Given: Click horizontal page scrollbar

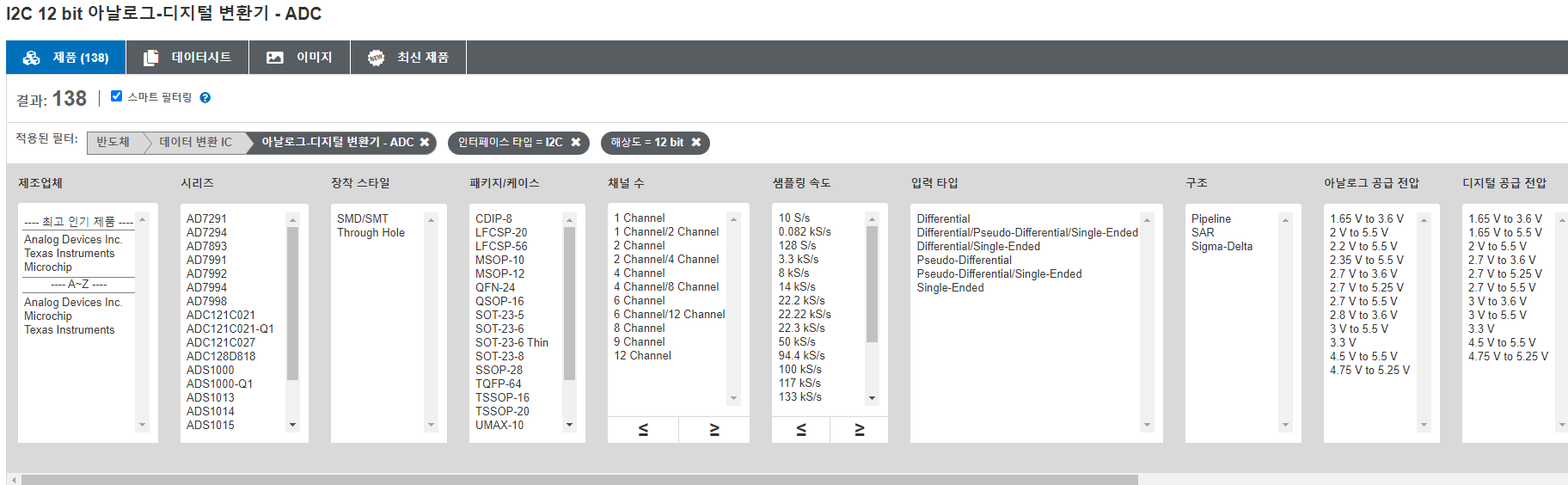Looking at the screenshot, I should coord(579,480).
